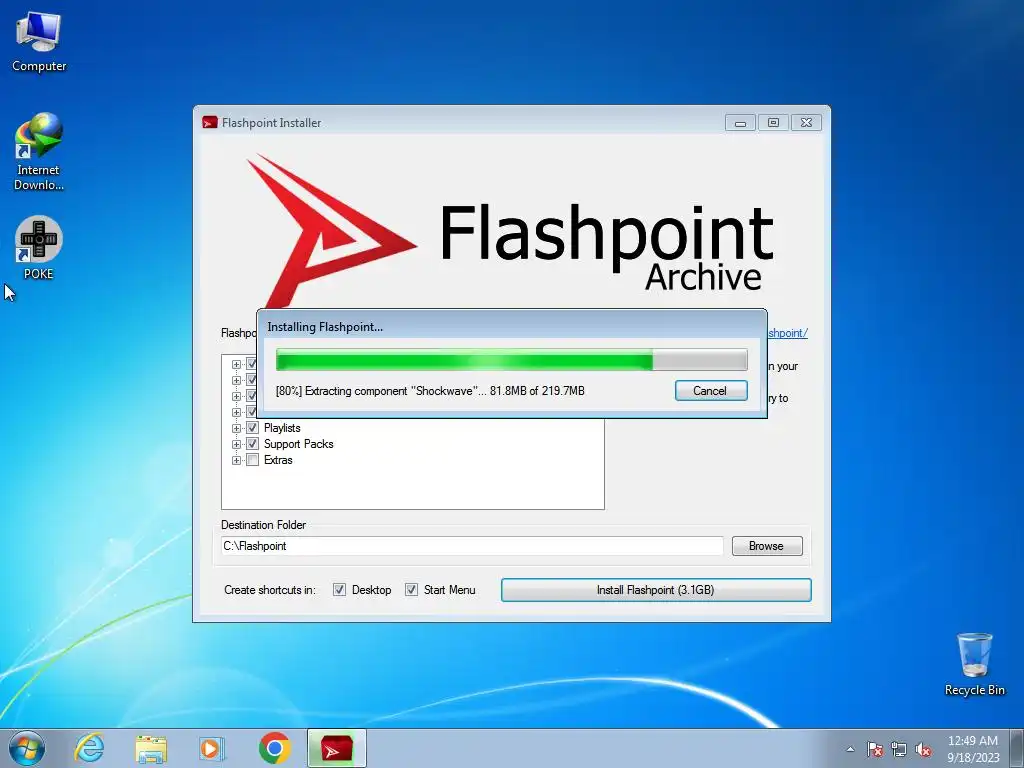Click the Installing Flashpoint... dialog title
The width and height of the screenshot is (1024, 768).
(325, 327)
